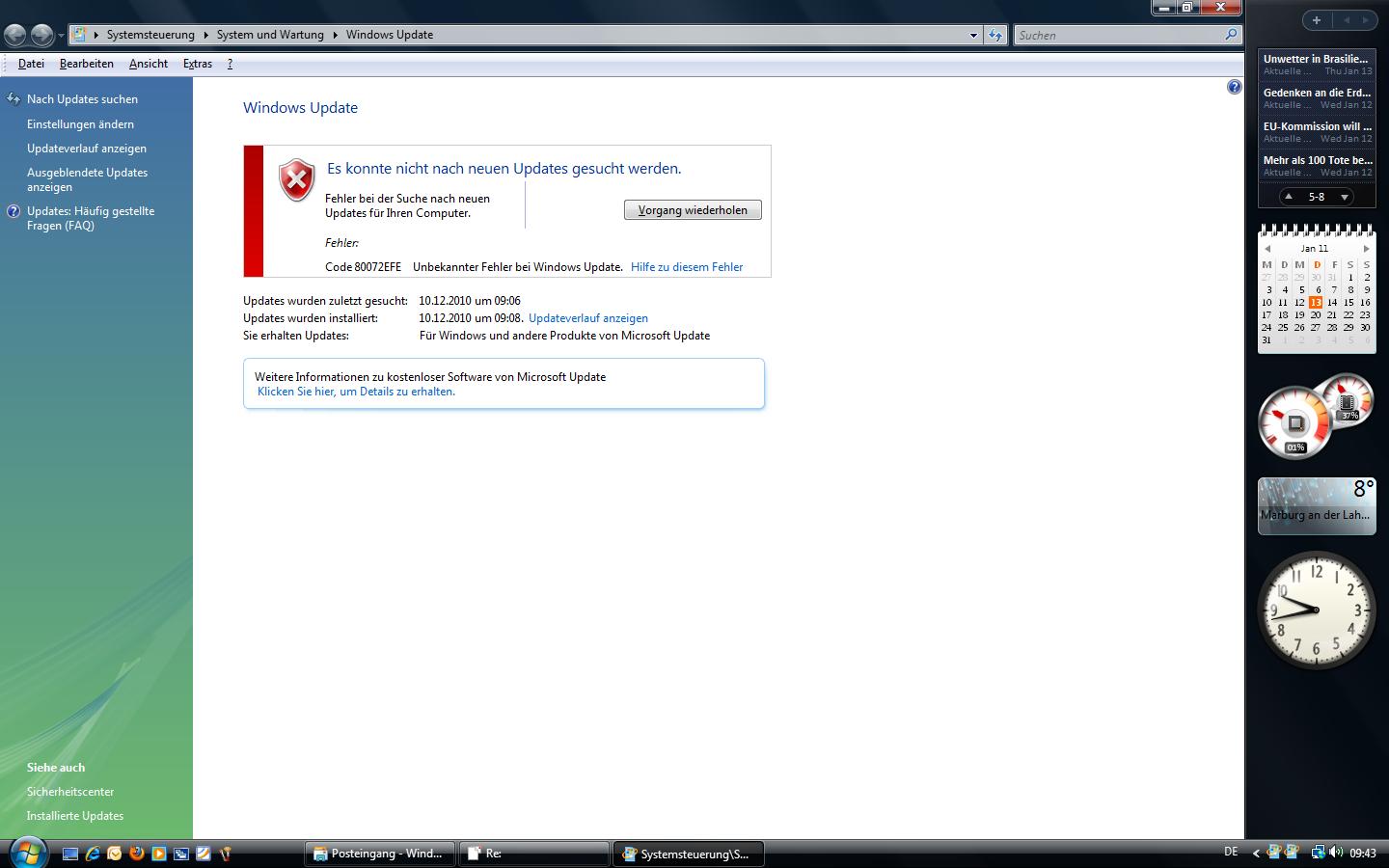The image size is (1389, 868).
Task: Open the ? help menu
Action: click(x=230, y=64)
